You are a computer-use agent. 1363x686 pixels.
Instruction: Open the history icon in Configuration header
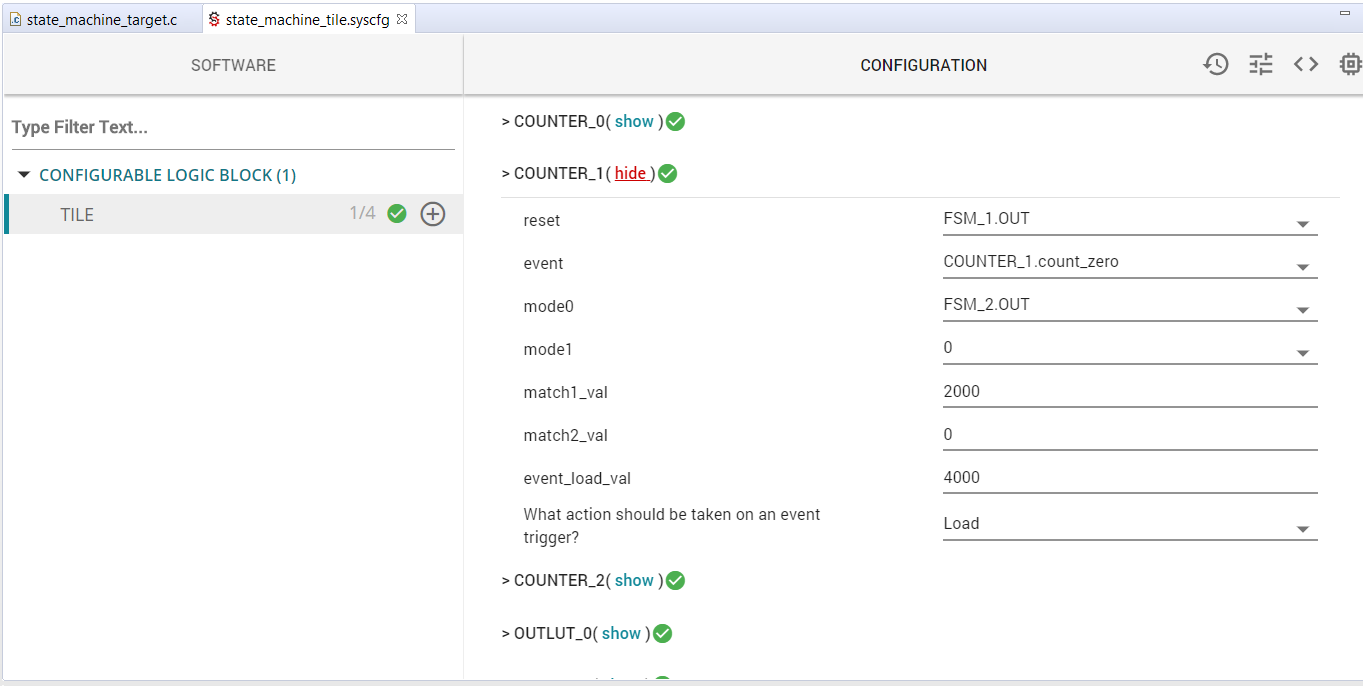[x=1215, y=65]
